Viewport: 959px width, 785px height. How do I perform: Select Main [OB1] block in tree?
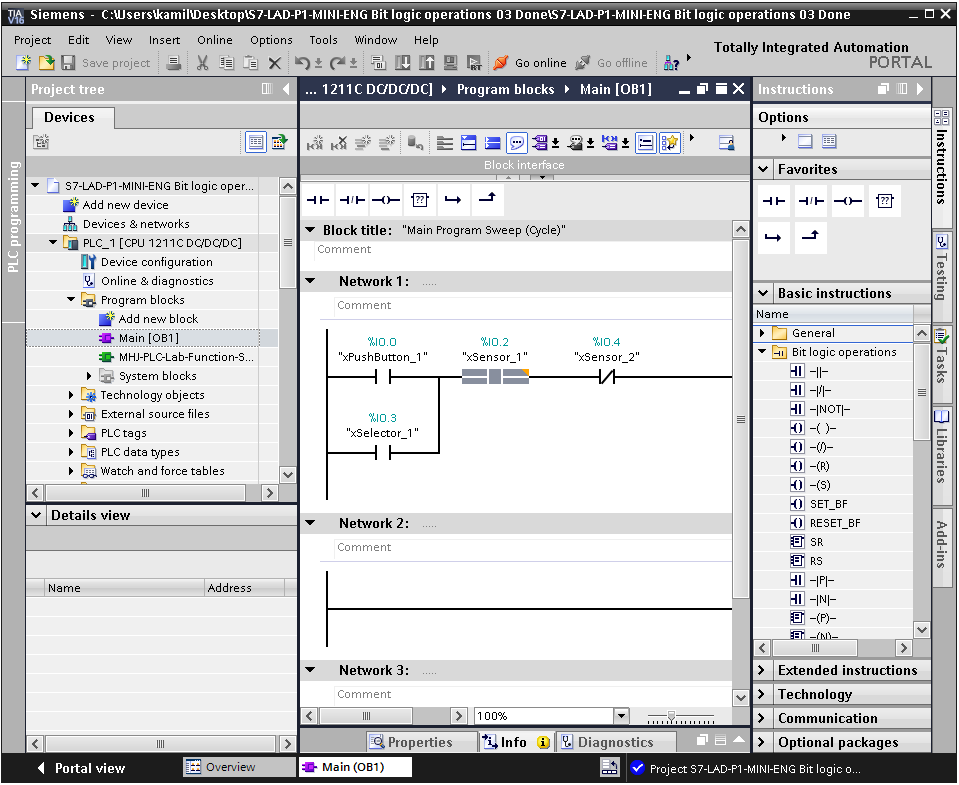(x=149, y=338)
